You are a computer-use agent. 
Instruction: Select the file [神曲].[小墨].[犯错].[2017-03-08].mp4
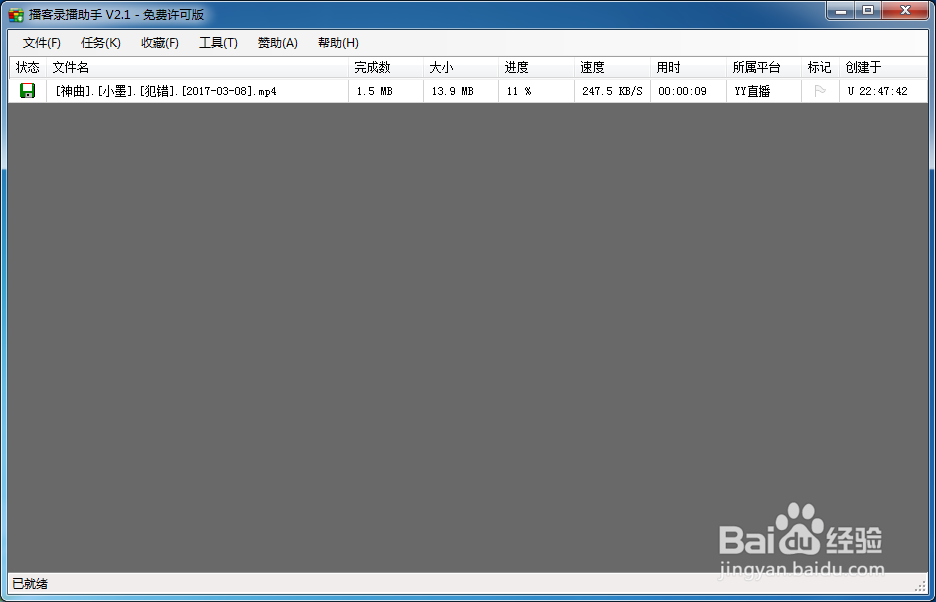[x=166, y=91]
